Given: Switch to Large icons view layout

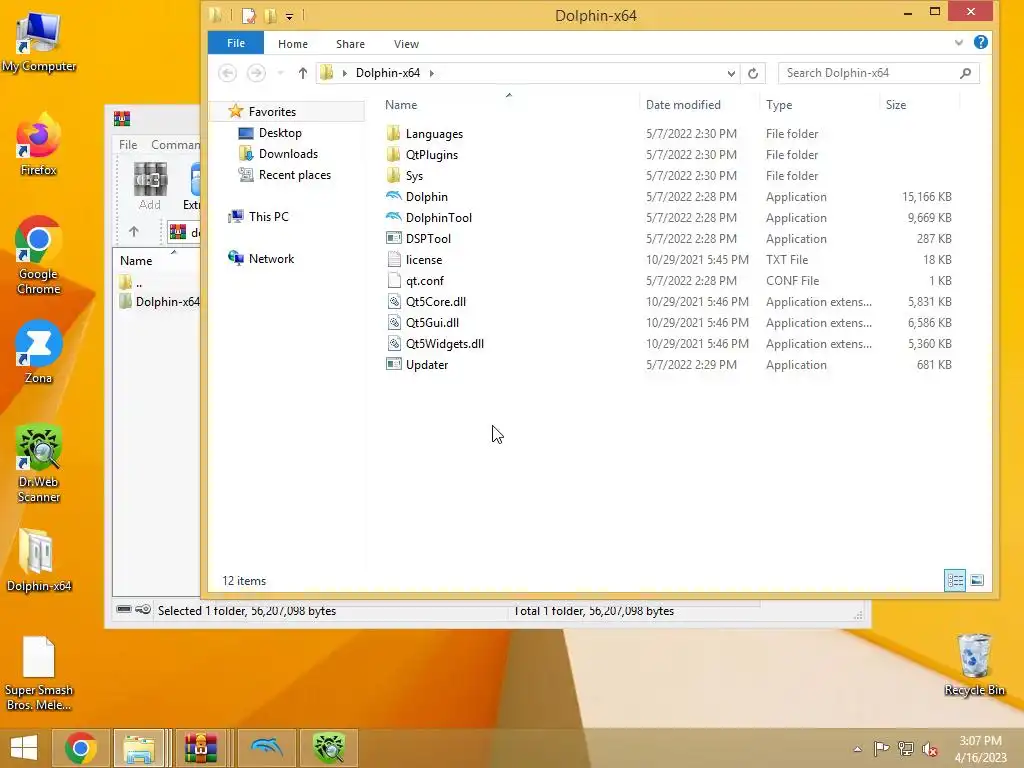Looking at the screenshot, I should click(977, 580).
